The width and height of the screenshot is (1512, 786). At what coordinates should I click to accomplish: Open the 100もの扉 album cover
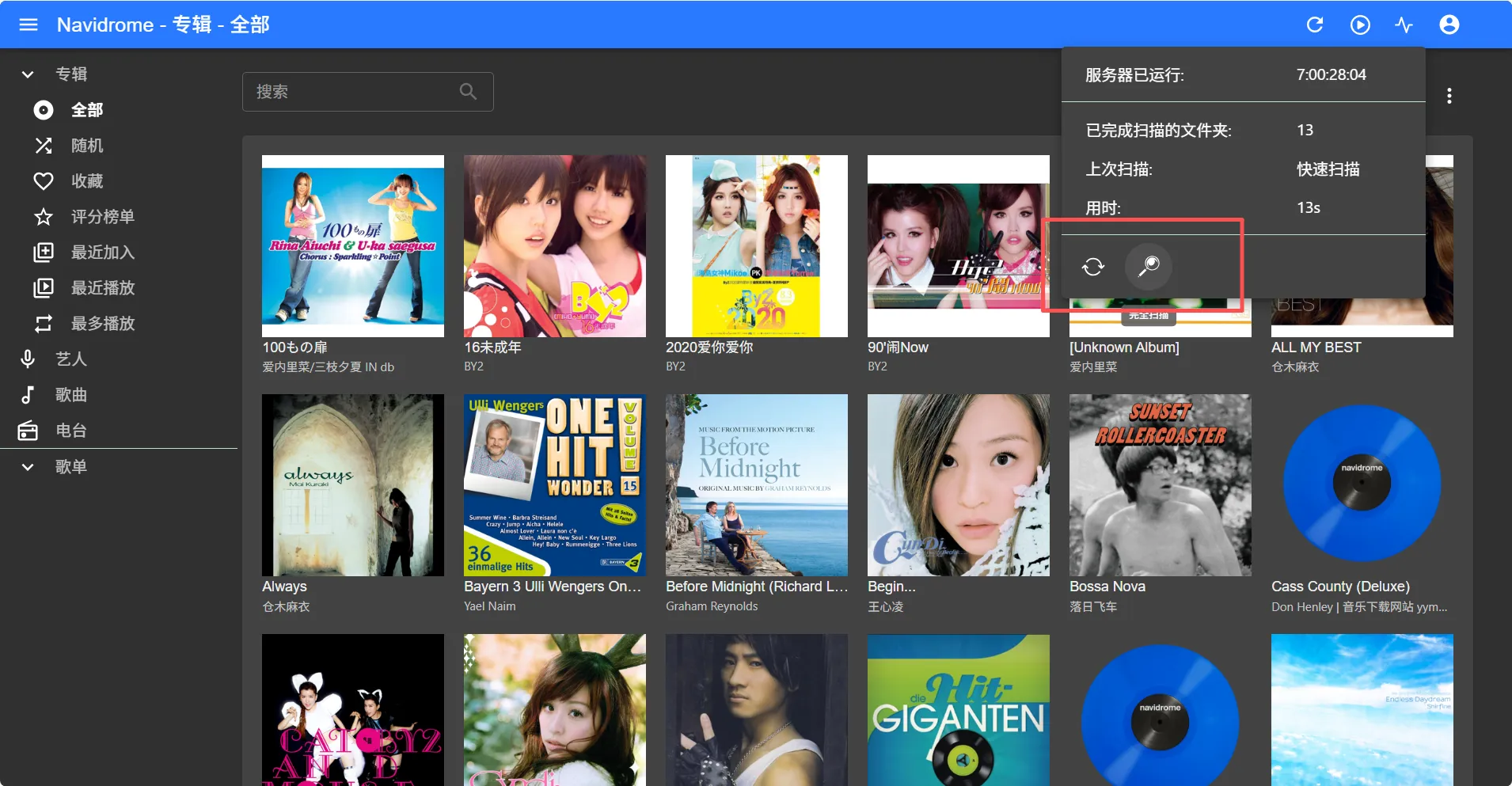click(353, 246)
